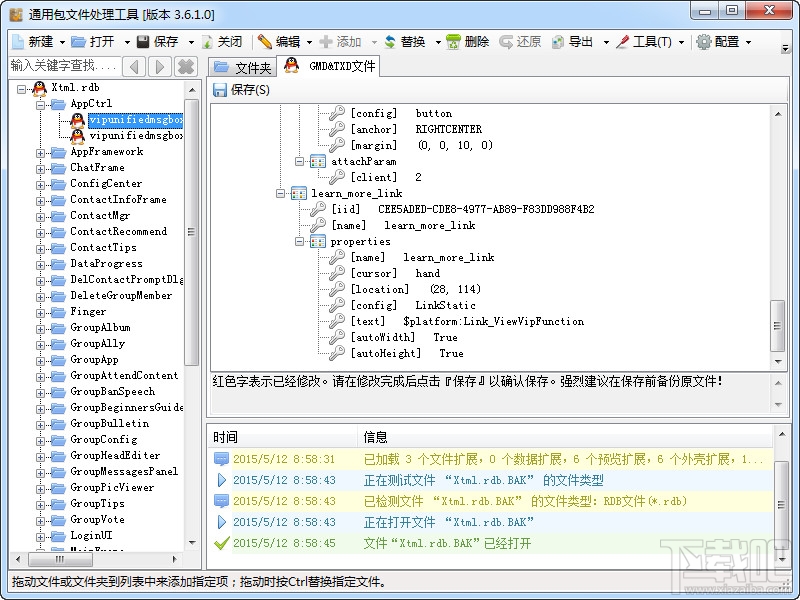Image resolution: width=800 pixels, height=600 pixels.
Task: Open the 配置 (Settings) gear menu
Action: [718, 42]
